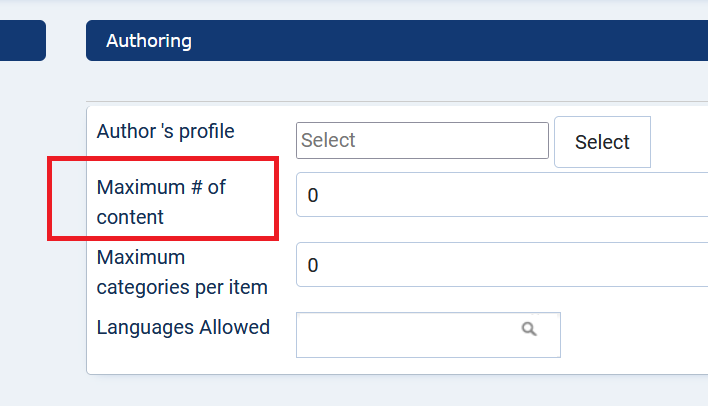Image resolution: width=708 pixels, height=406 pixels.
Task: Focus the Author's profile Select text field
Action: tap(422, 140)
